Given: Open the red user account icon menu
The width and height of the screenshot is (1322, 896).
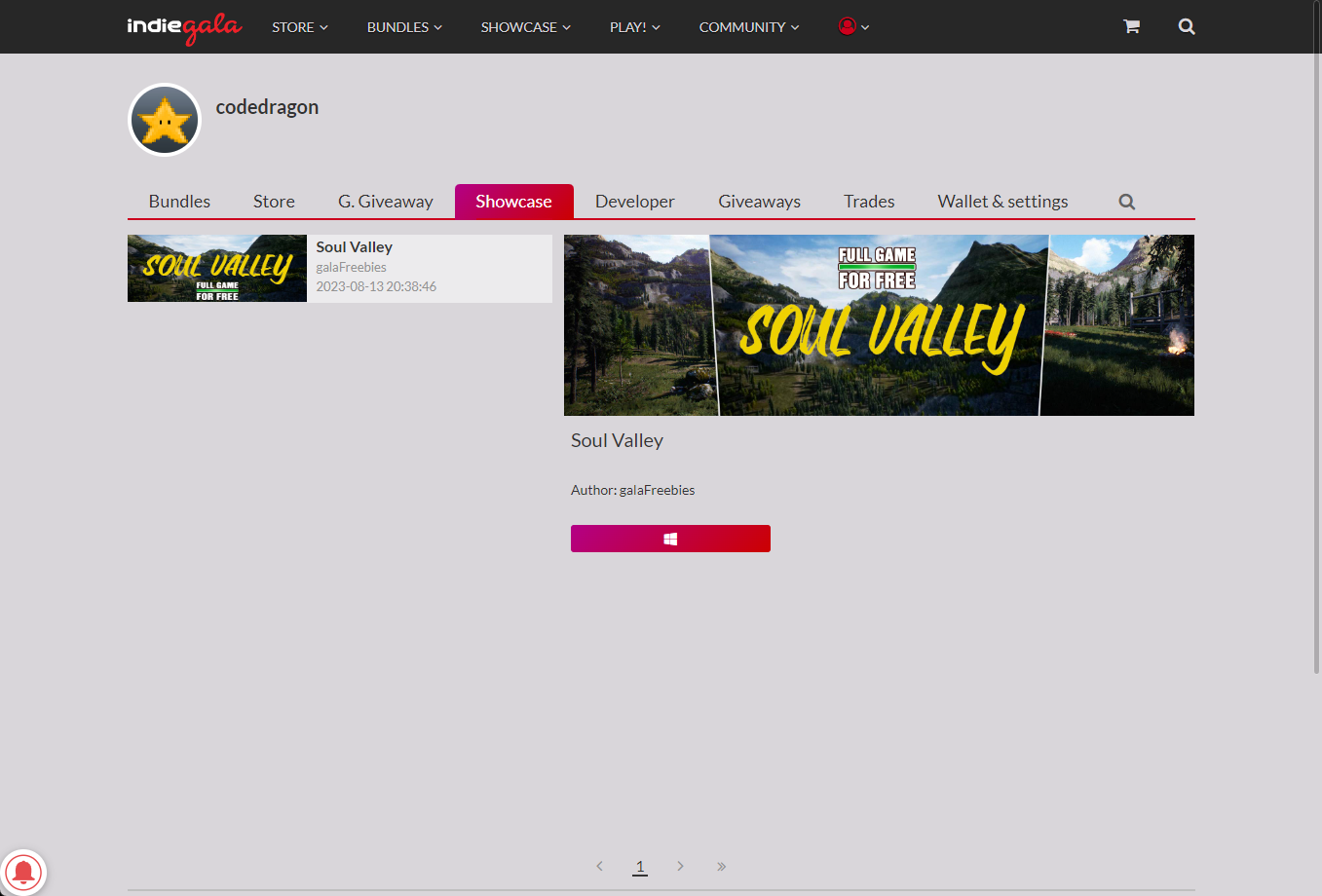Looking at the screenshot, I should click(854, 26).
